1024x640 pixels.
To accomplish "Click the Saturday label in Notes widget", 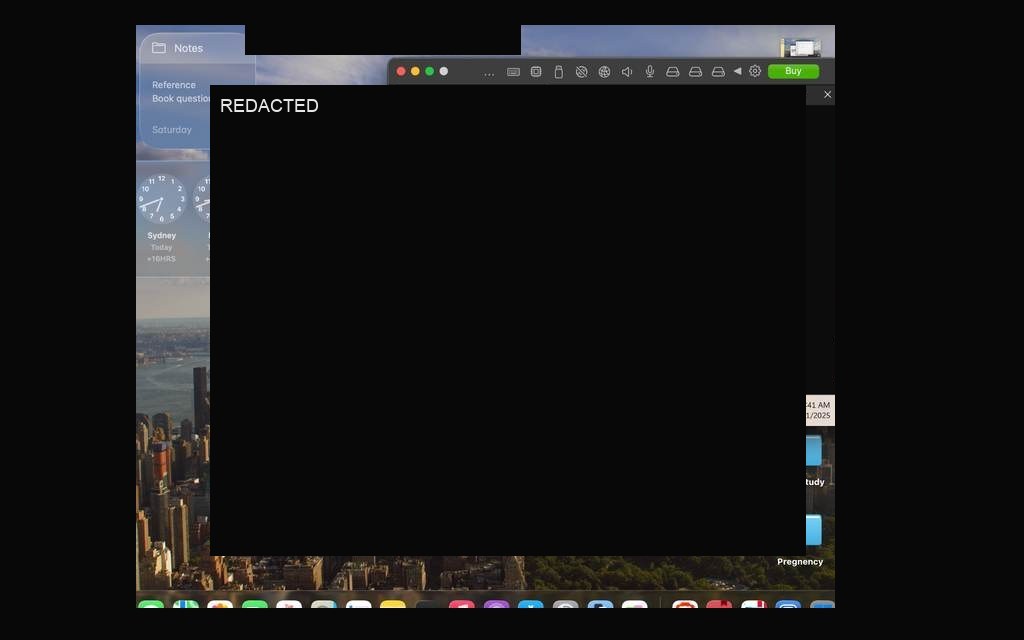I will point(172,130).
